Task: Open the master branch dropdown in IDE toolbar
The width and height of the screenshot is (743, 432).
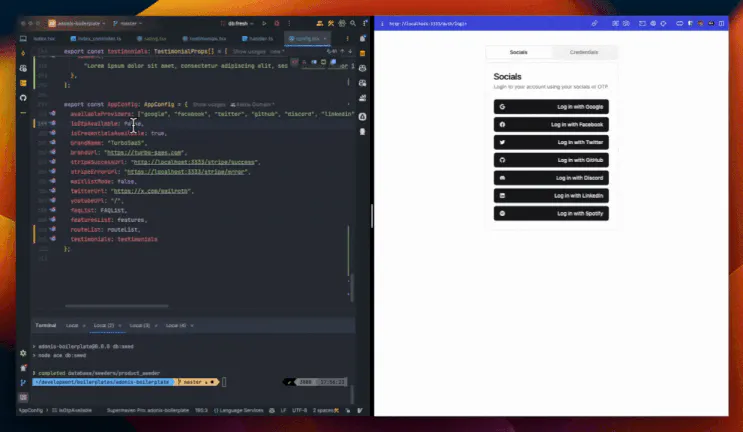Action: 127,23
